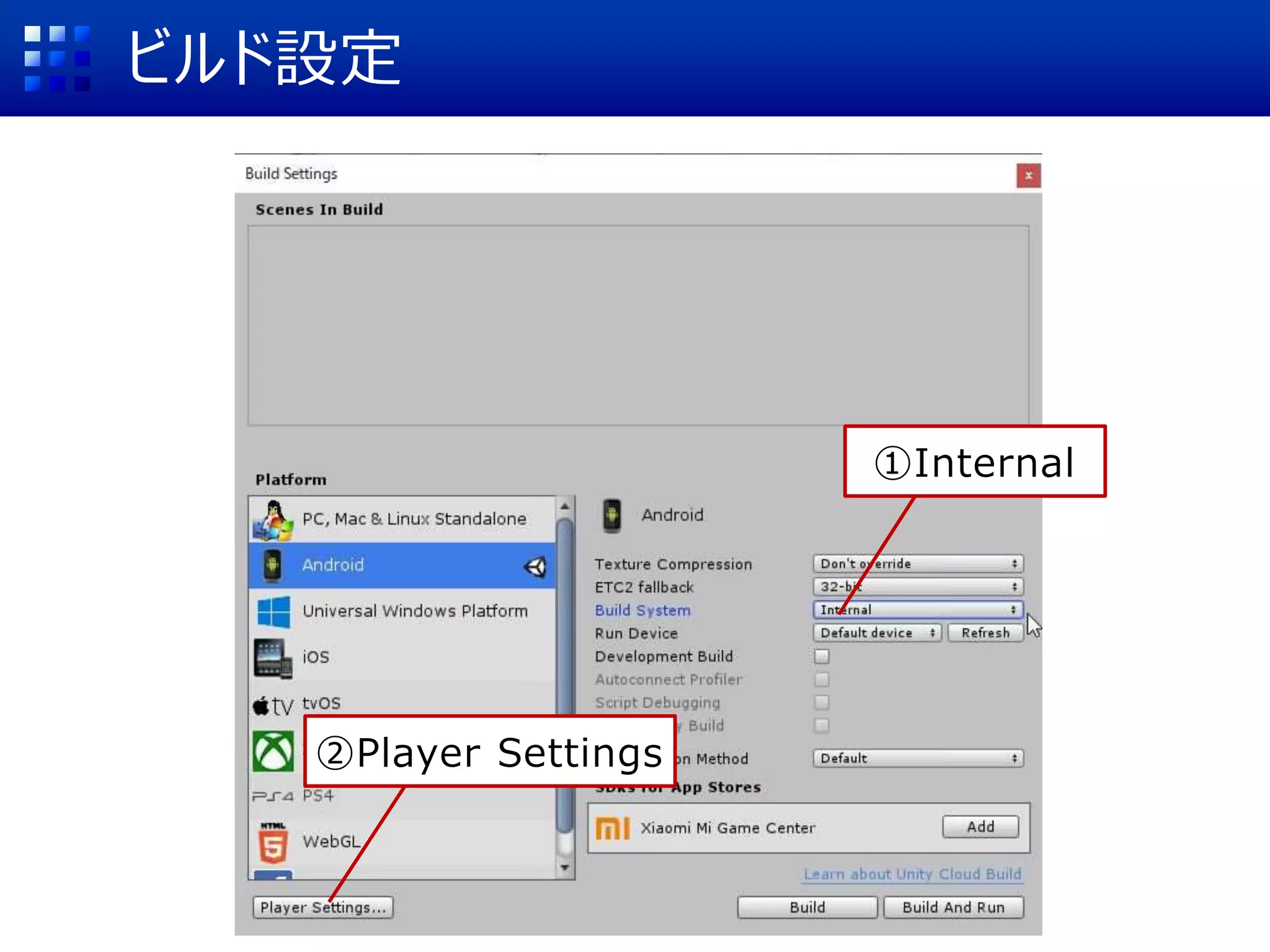Screen dimensions: 1270x952
Task: Select Universal Windows Platform
Action: click(x=402, y=612)
